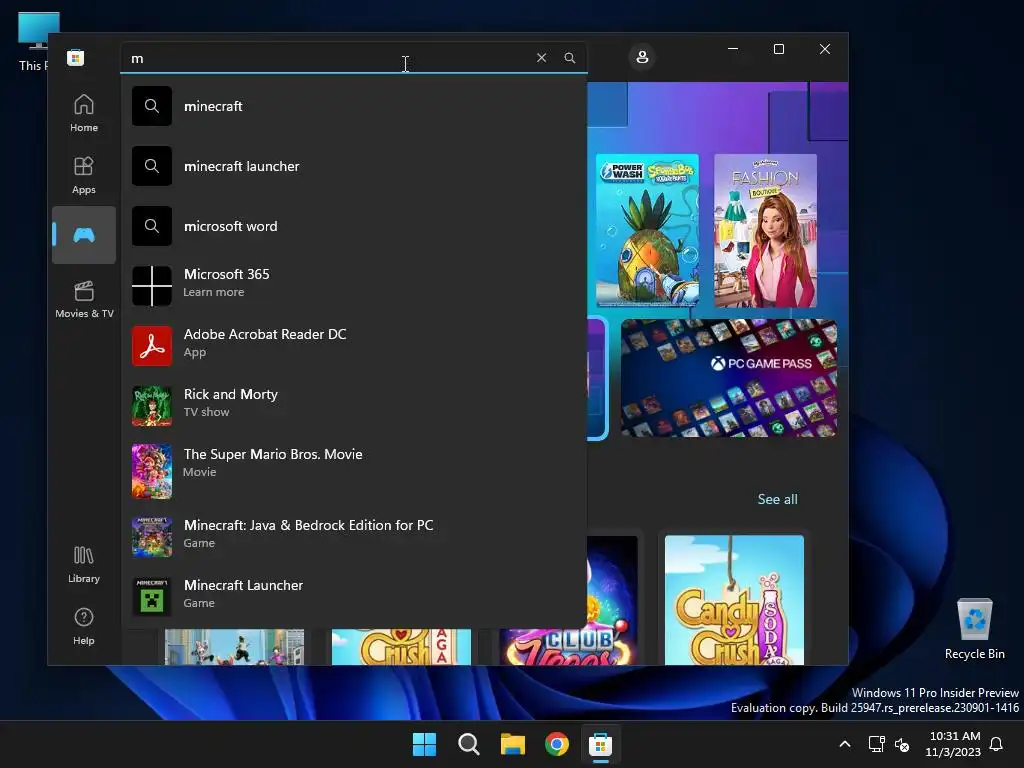Clear the search box text

(x=541, y=57)
